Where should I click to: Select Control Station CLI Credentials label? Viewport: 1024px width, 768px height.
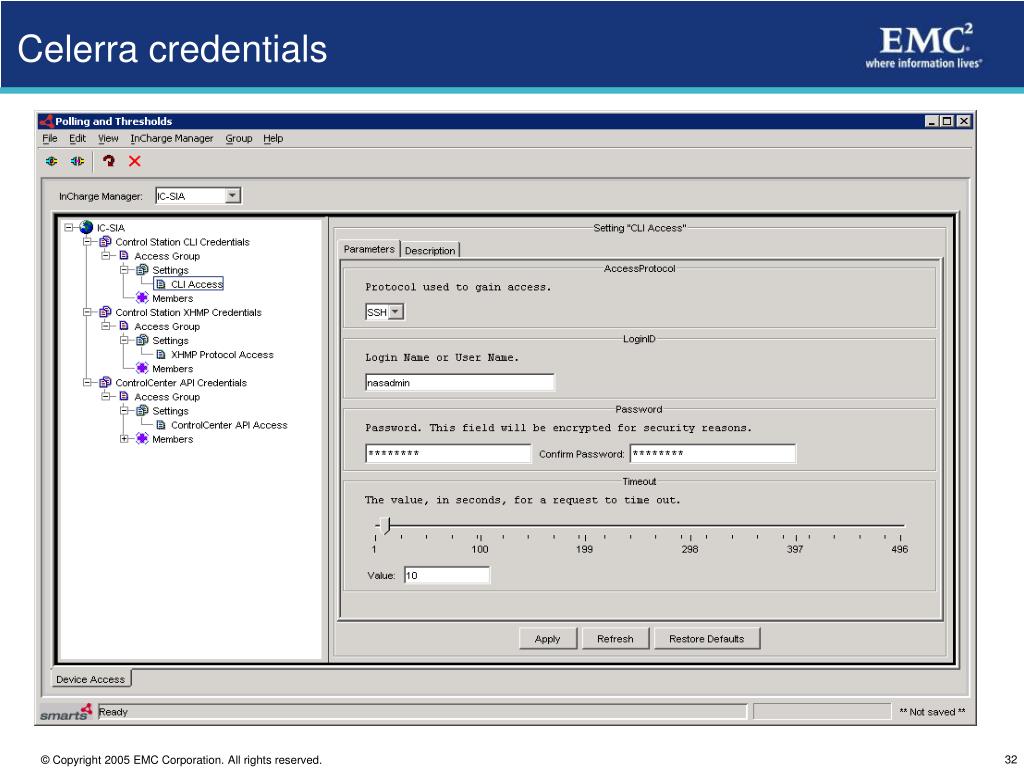(182, 242)
